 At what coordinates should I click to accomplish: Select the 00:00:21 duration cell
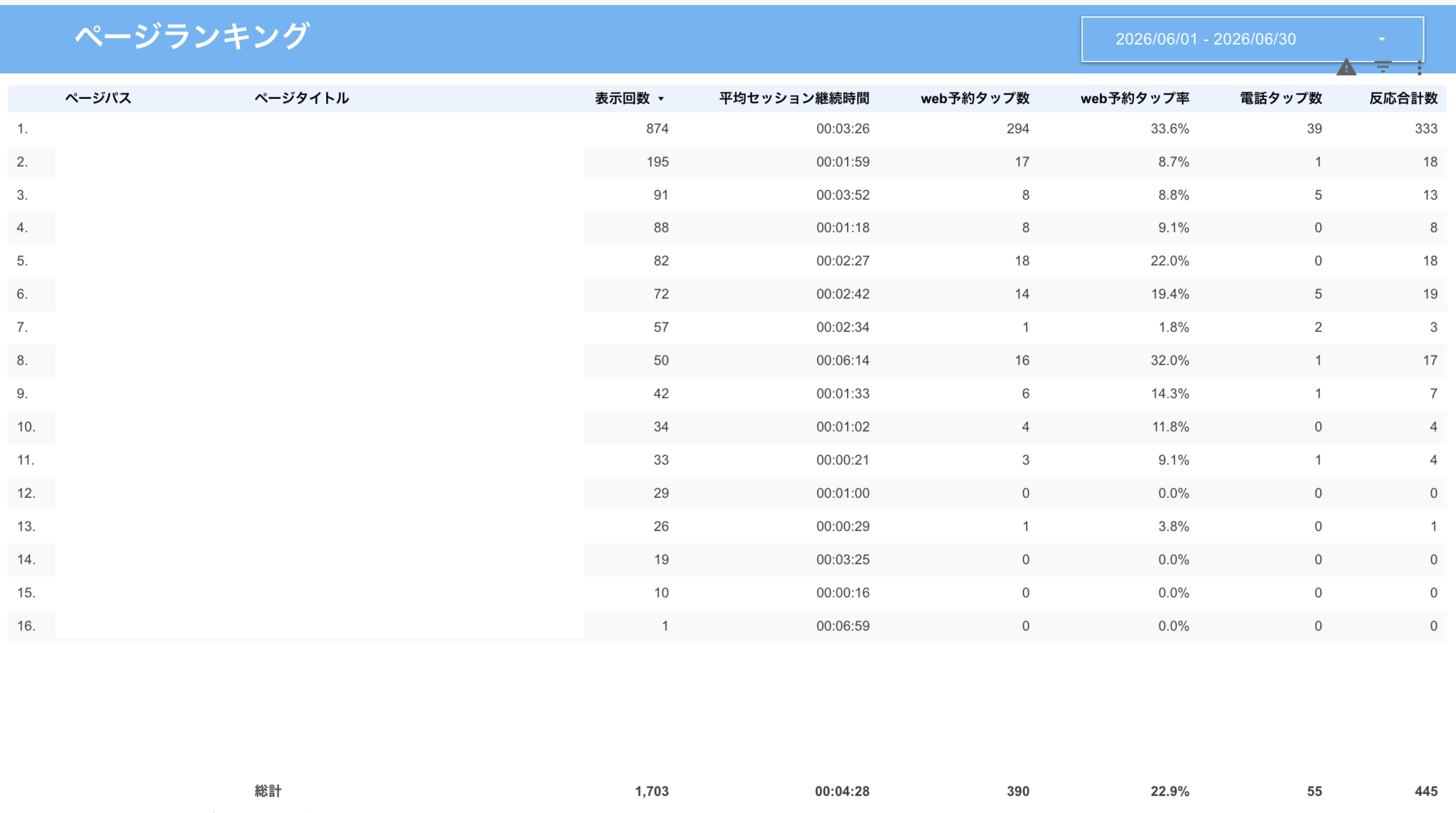[x=843, y=460]
